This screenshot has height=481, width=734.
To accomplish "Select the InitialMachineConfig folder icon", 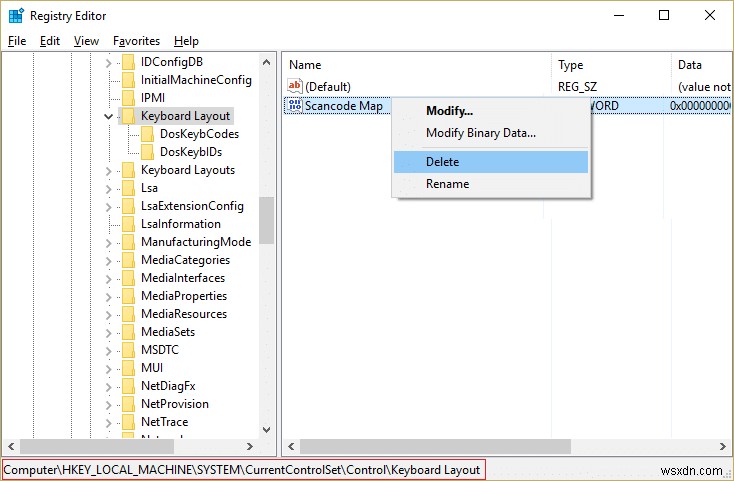I will click(128, 80).
